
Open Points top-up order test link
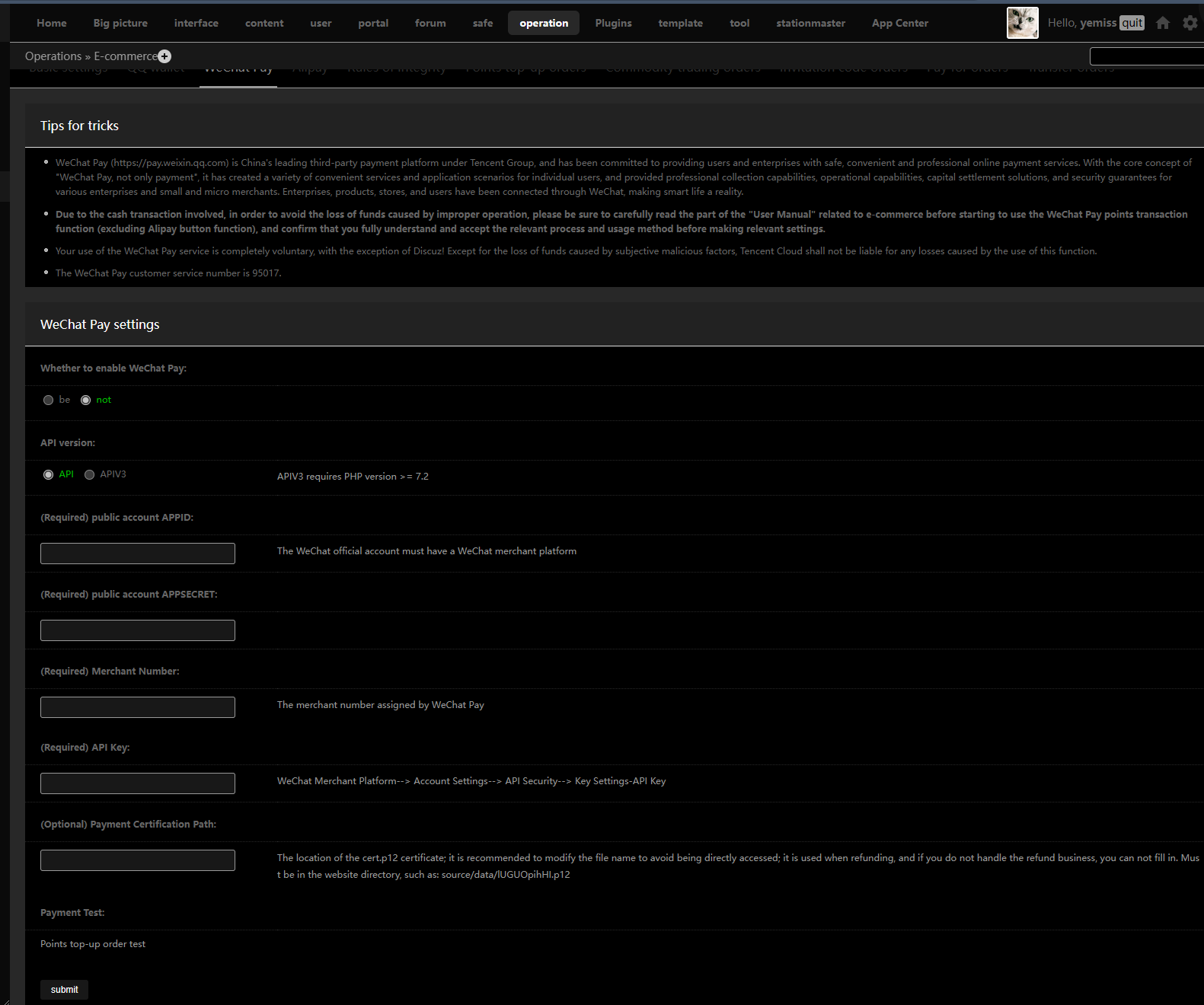(x=93, y=944)
